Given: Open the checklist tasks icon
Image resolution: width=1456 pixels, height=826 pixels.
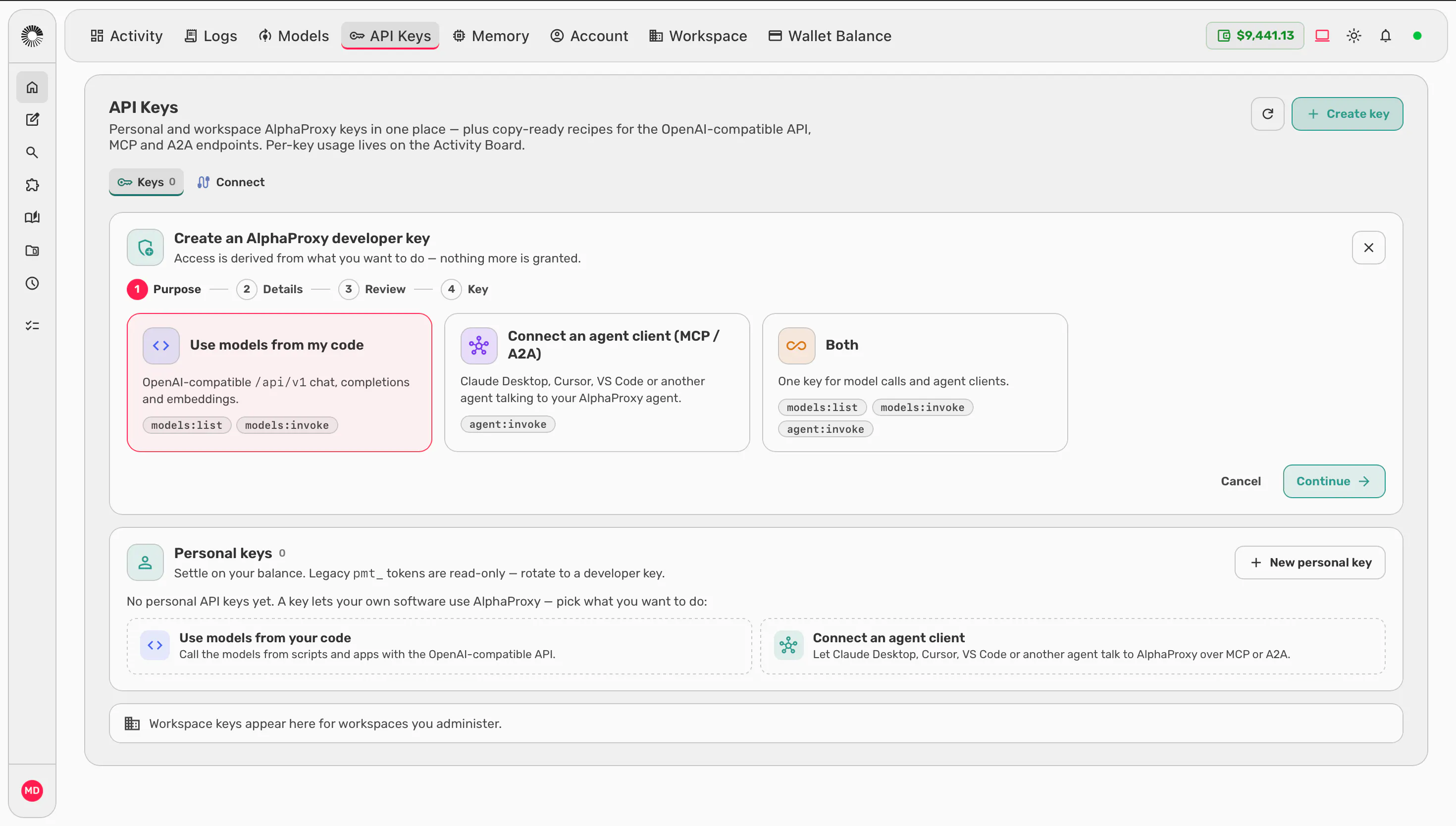Looking at the screenshot, I should pyautogui.click(x=32, y=326).
